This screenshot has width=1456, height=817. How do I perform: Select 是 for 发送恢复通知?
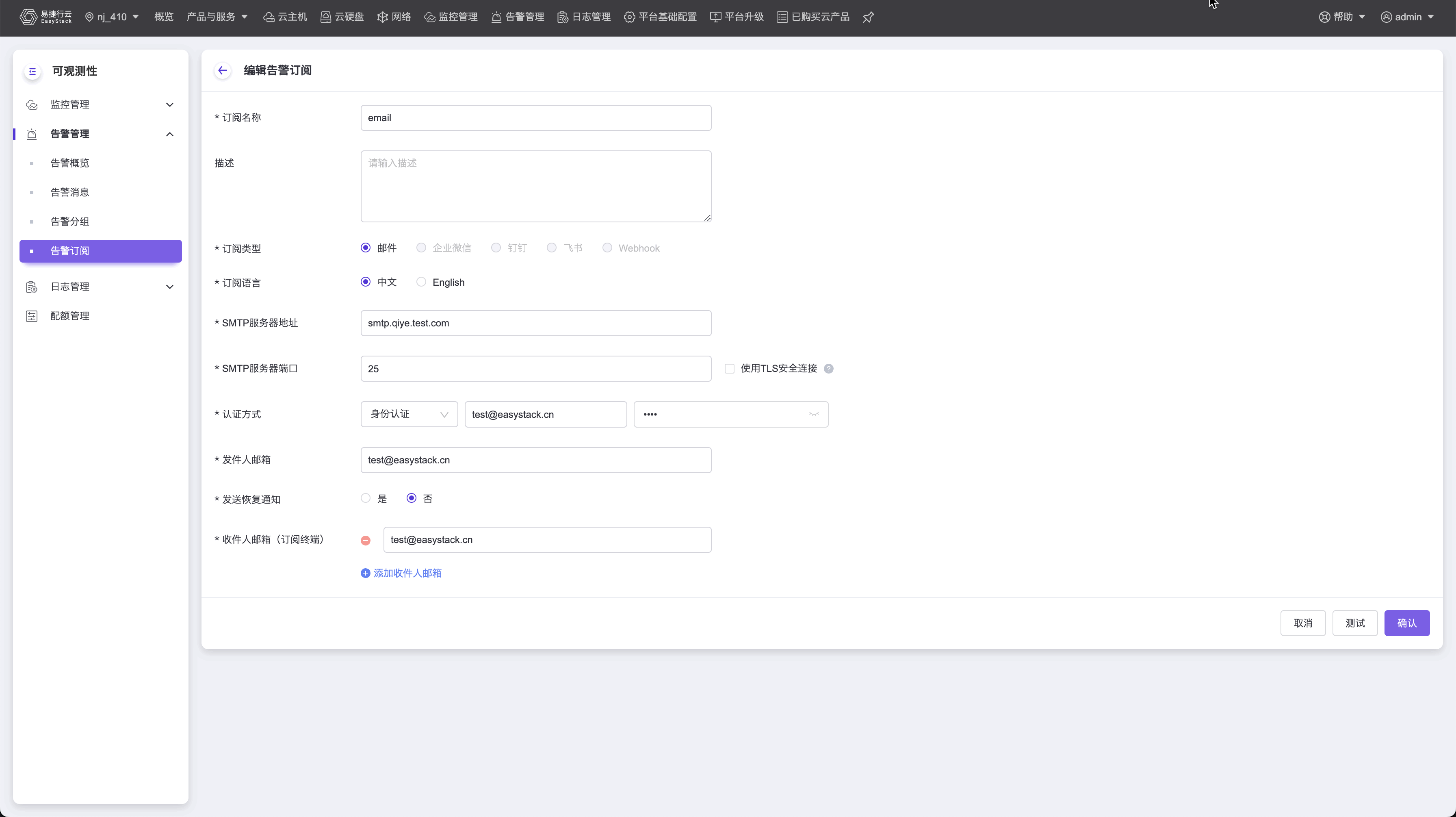coord(366,498)
